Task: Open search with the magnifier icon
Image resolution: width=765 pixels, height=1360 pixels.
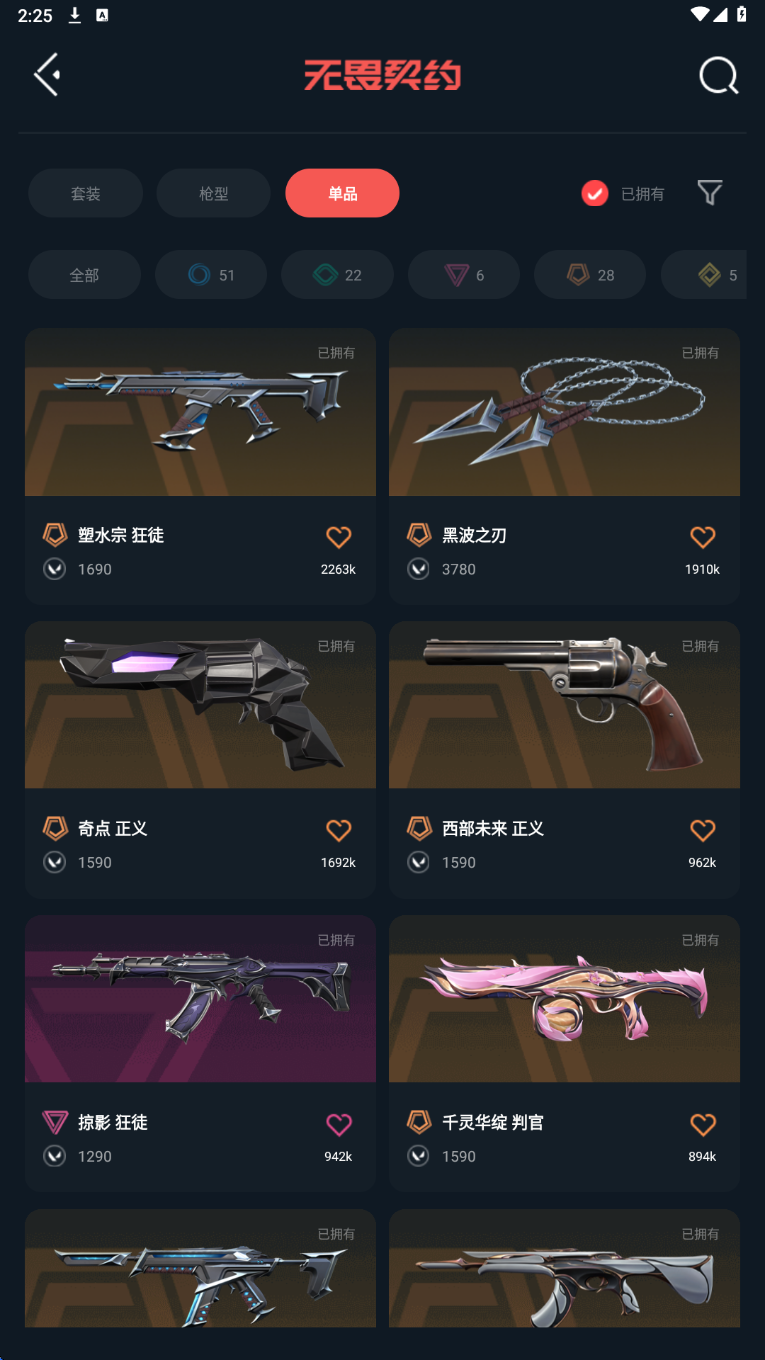Action: [x=718, y=76]
